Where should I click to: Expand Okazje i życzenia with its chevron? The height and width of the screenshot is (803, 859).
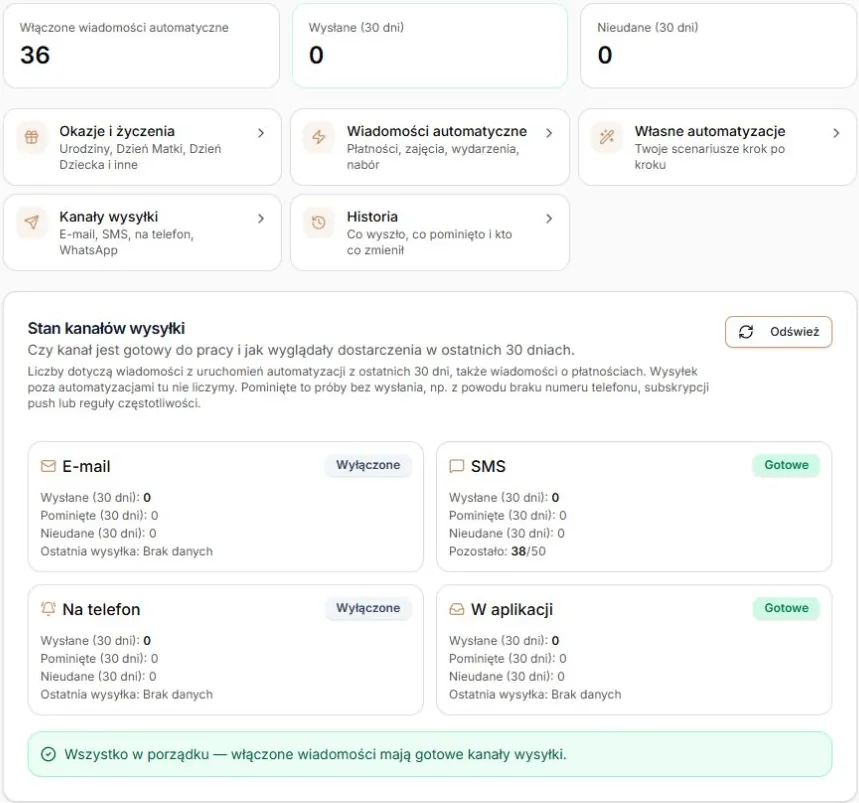[x=261, y=133]
